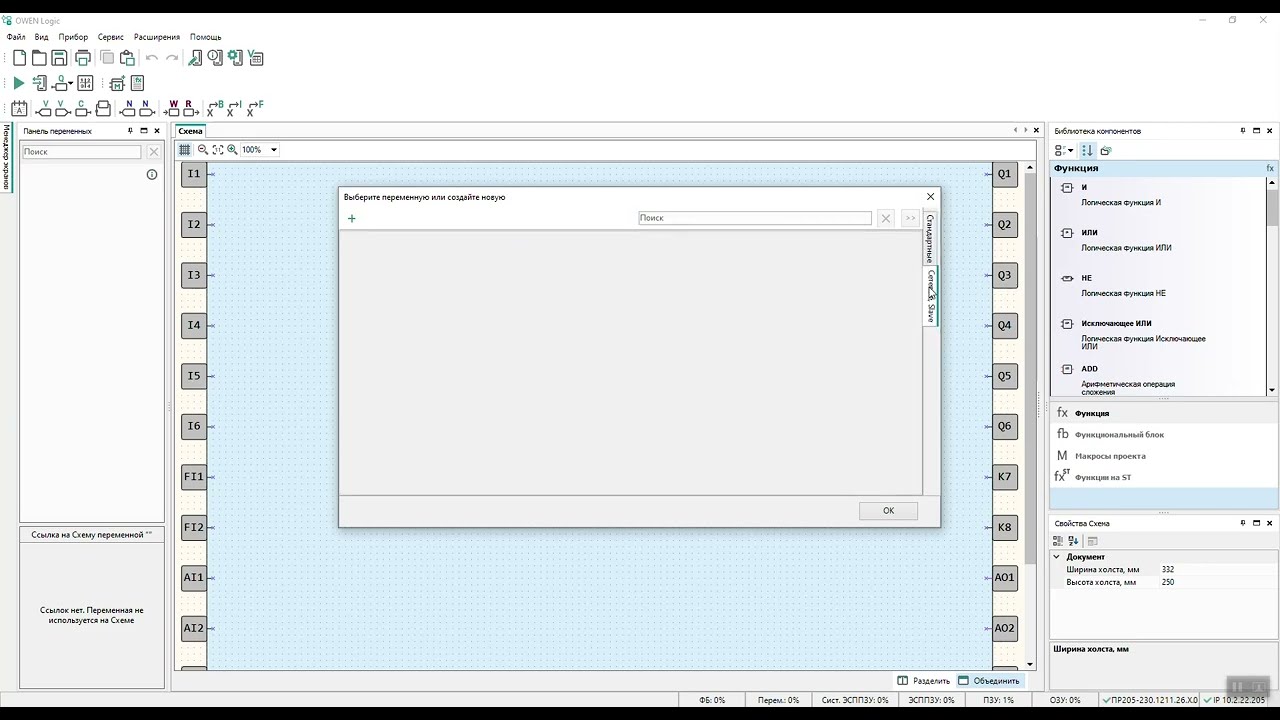The width and height of the screenshot is (1280, 720).
Task: Select the Функции на ST category
Action: pyautogui.click(x=1103, y=477)
